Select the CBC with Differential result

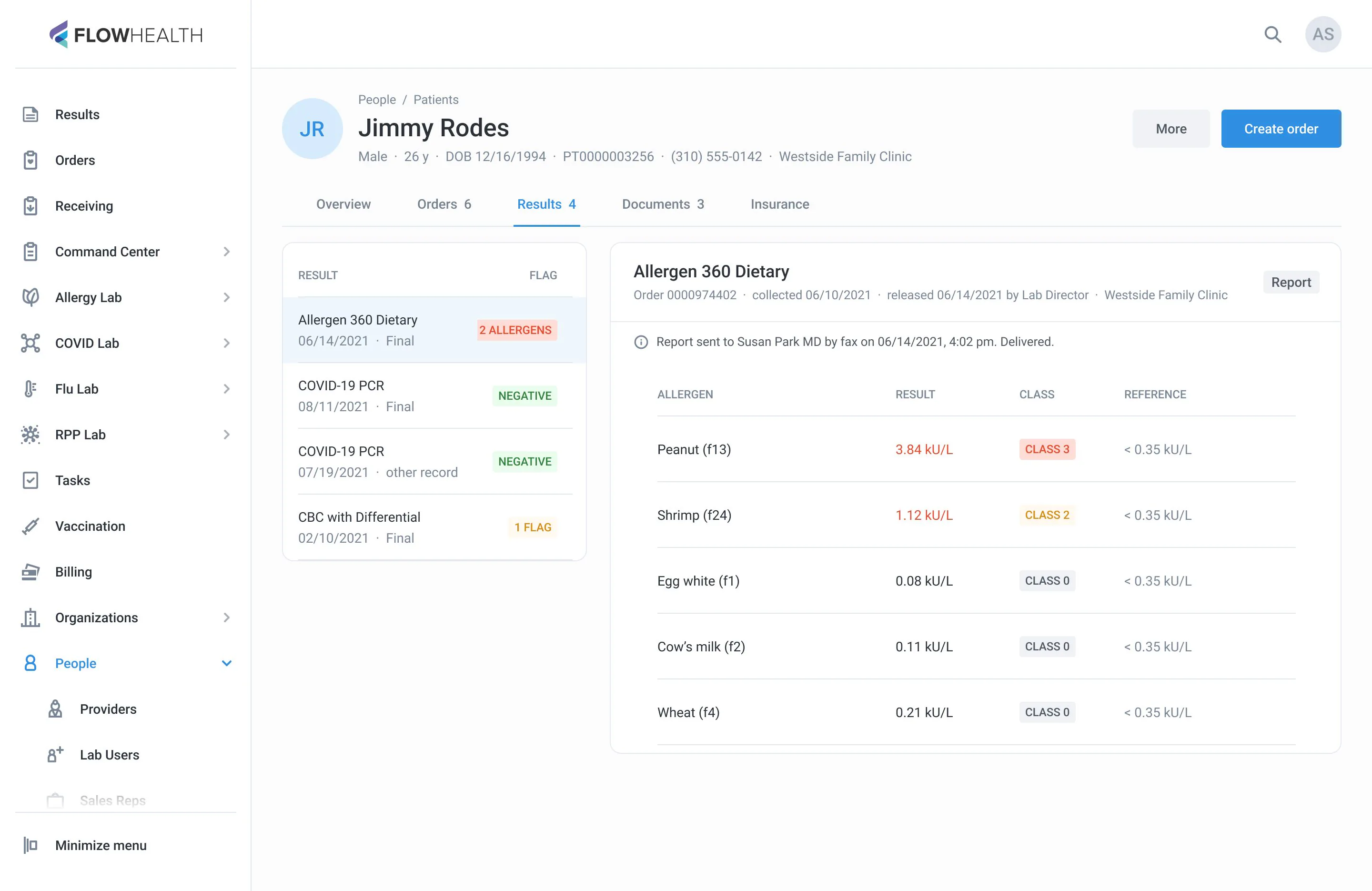(x=434, y=527)
